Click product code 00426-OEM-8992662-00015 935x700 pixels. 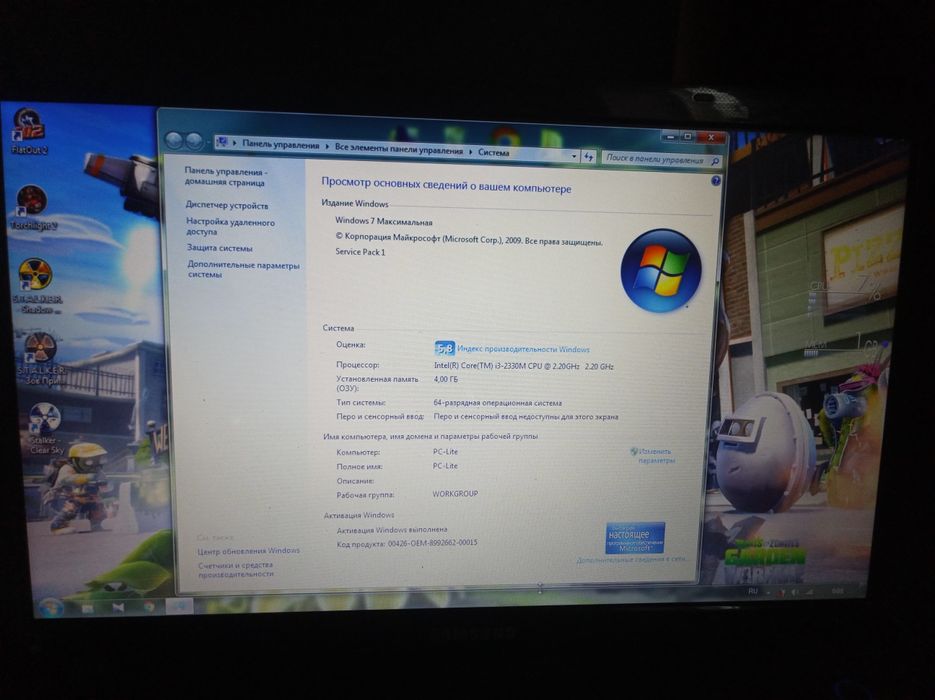coord(432,543)
